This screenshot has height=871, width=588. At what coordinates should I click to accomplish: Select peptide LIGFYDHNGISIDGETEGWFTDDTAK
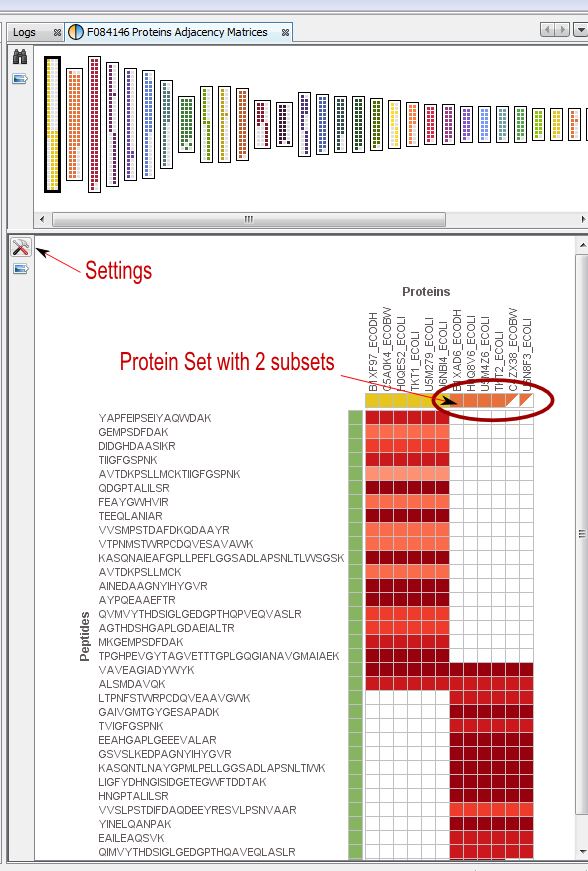(182, 782)
